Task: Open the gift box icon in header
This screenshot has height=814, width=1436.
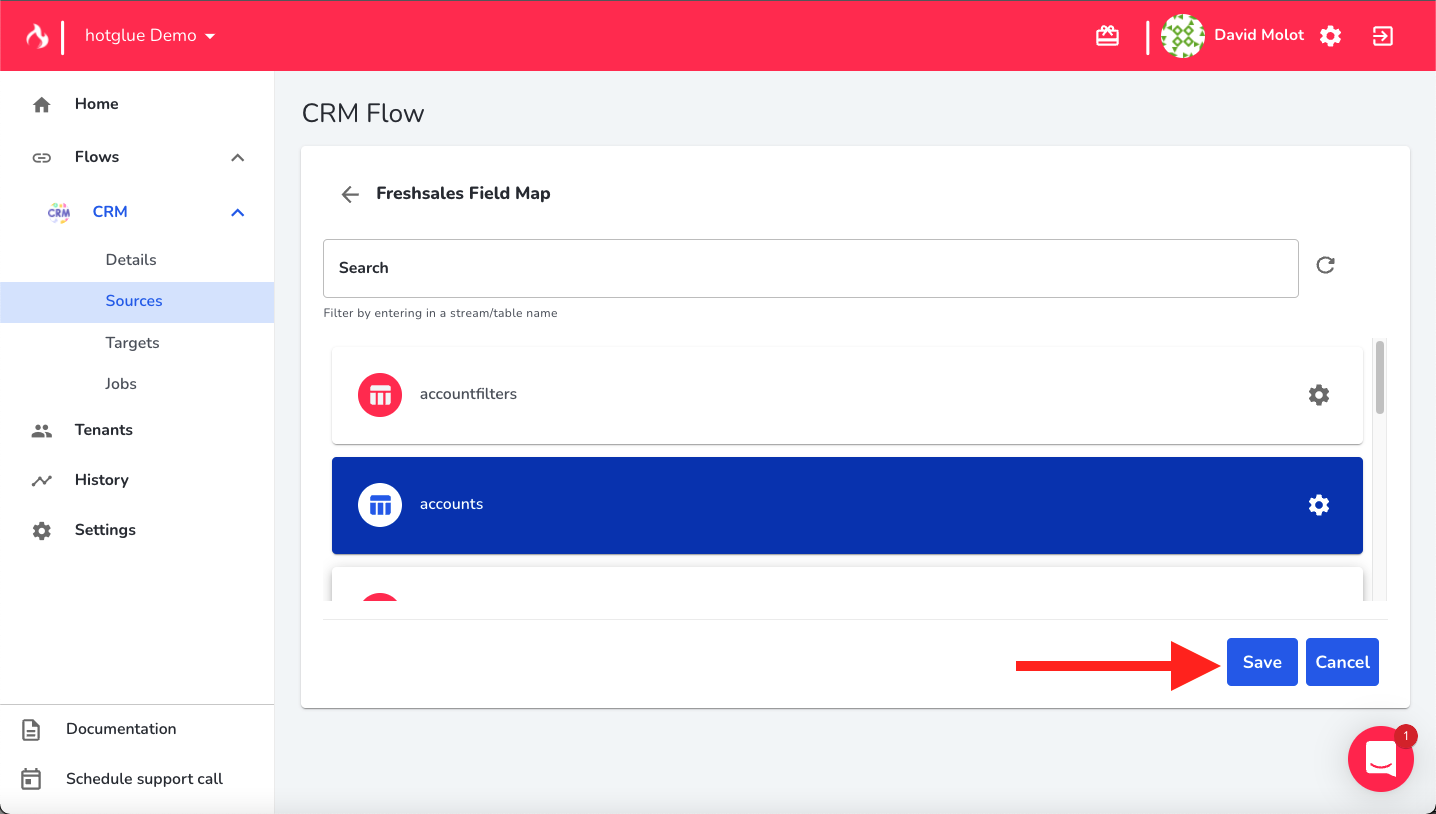Action: coord(1107,36)
